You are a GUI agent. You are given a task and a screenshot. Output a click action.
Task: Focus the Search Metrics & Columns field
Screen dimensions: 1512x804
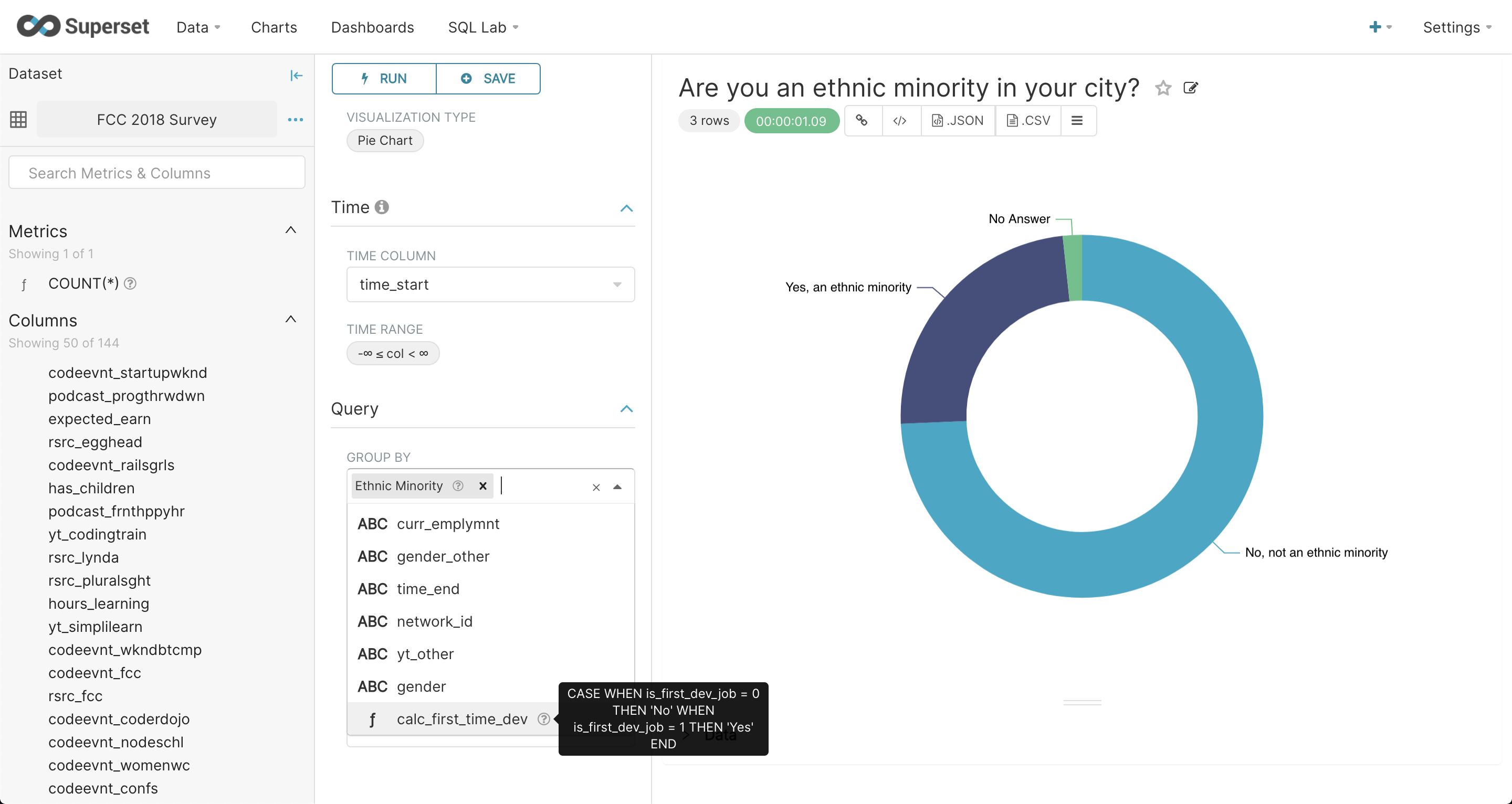[x=157, y=173]
